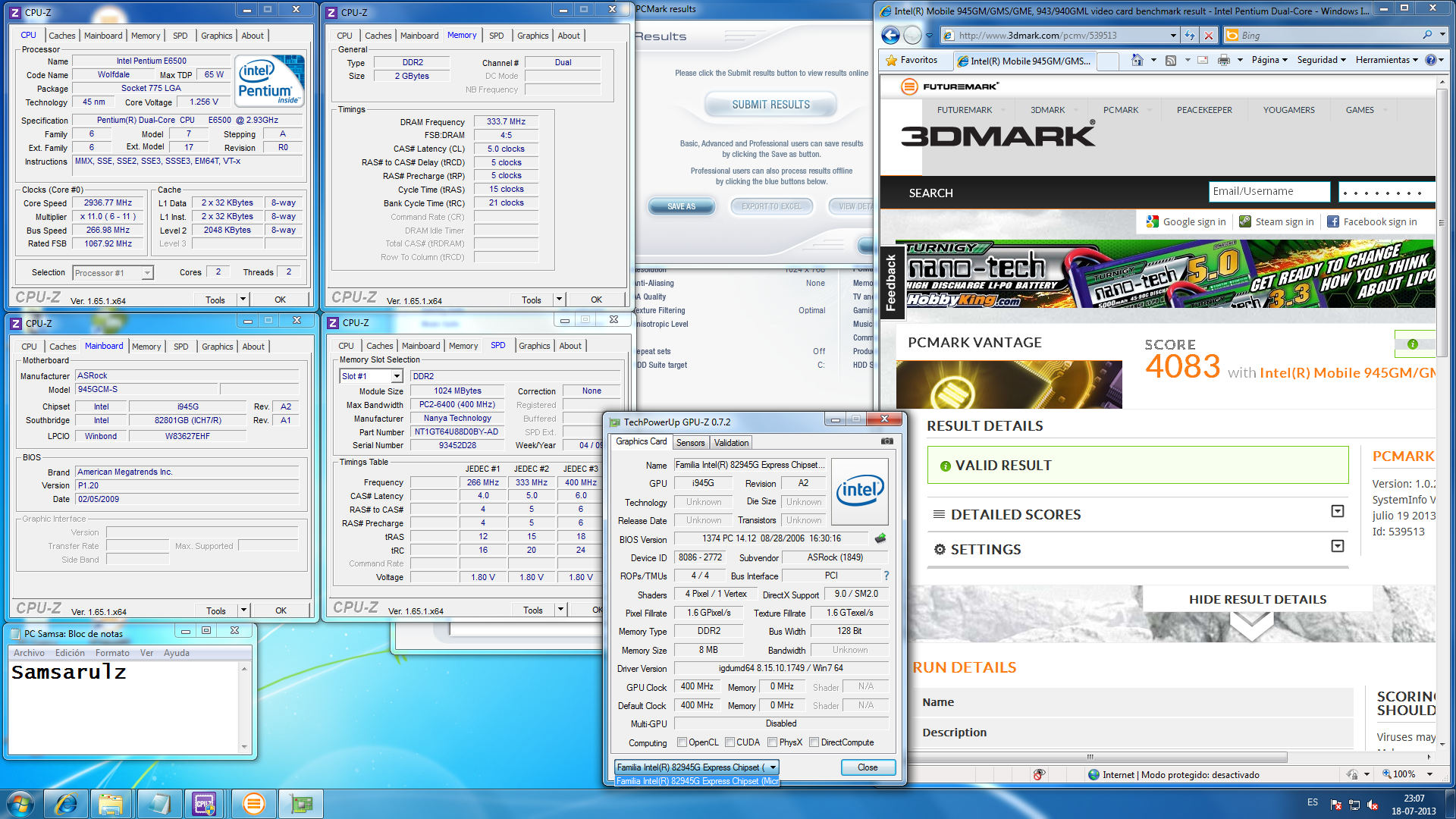This screenshot has height=819, width=1456.
Task: Open Tools dropdown arrow in CPU-Z Mainboard window
Action: pyautogui.click(x=243, y=610)
